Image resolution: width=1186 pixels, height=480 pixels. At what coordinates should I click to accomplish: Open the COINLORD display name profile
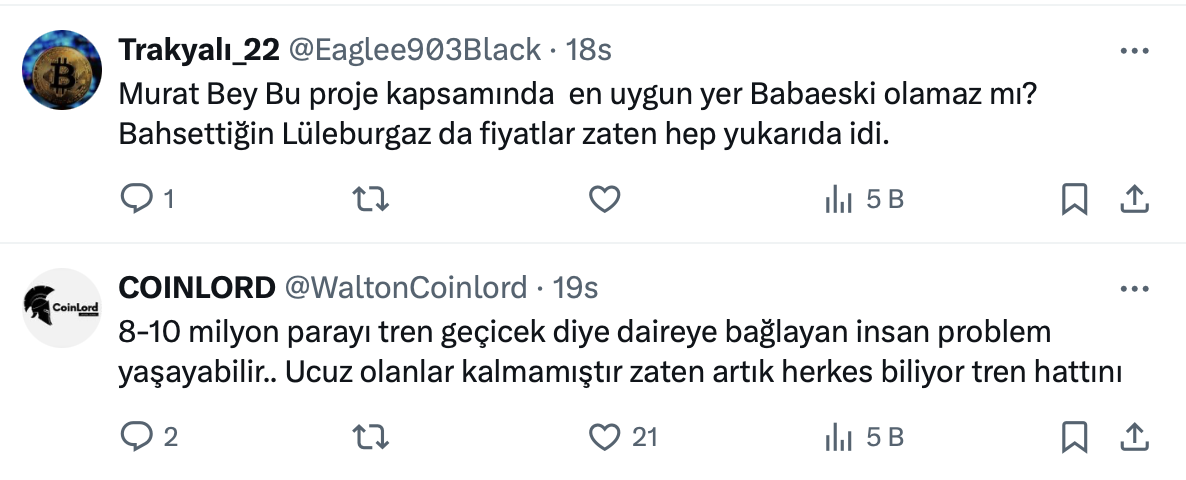click(x=197, y=288)
